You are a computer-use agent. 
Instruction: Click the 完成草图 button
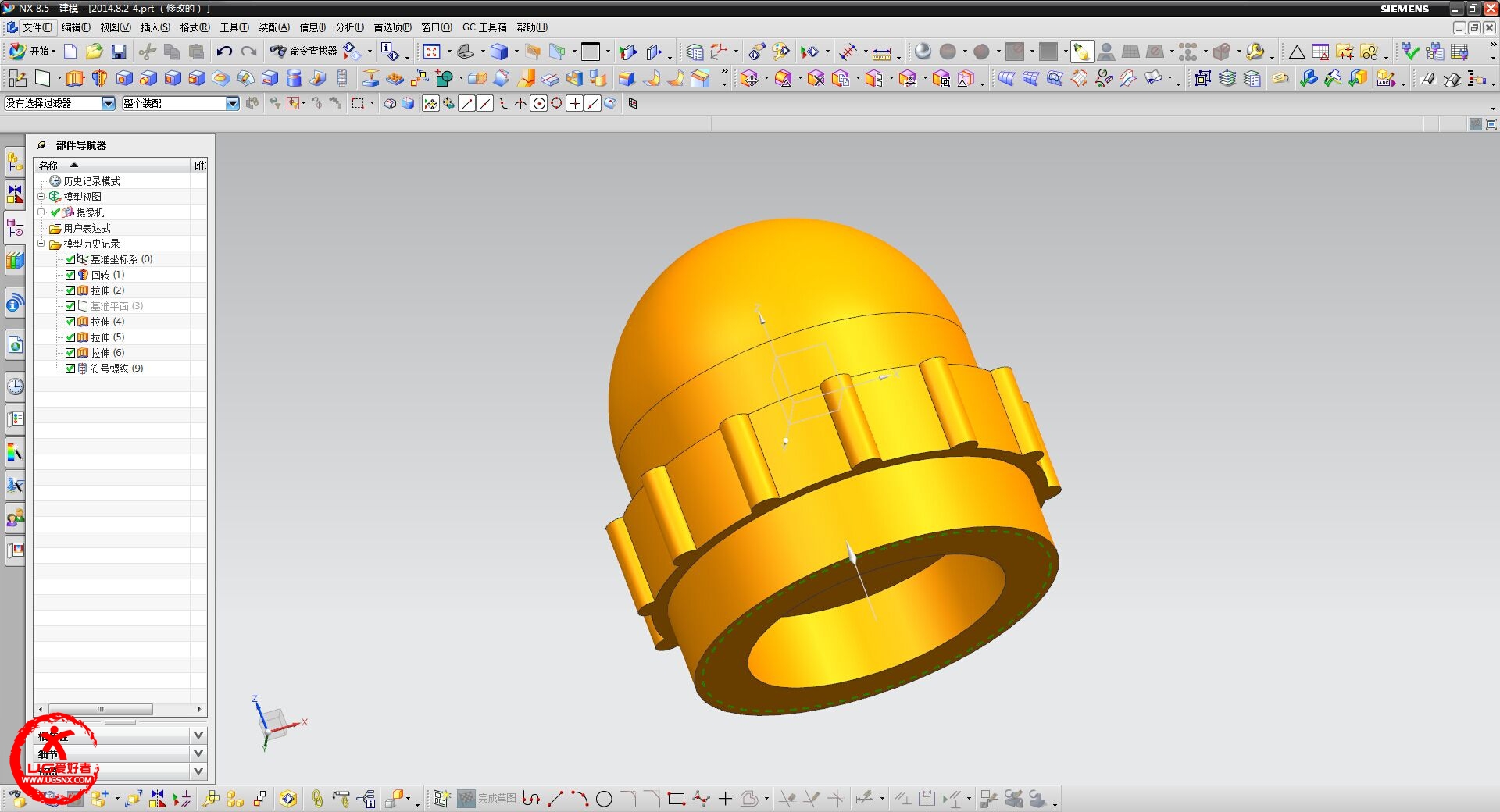pos(487,799)
